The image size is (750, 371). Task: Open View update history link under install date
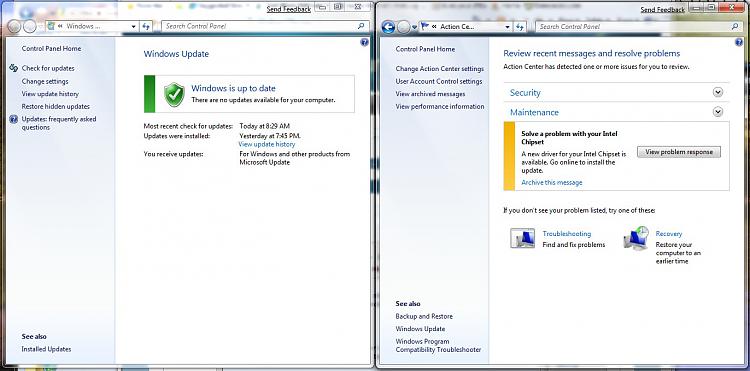[266, 144]
